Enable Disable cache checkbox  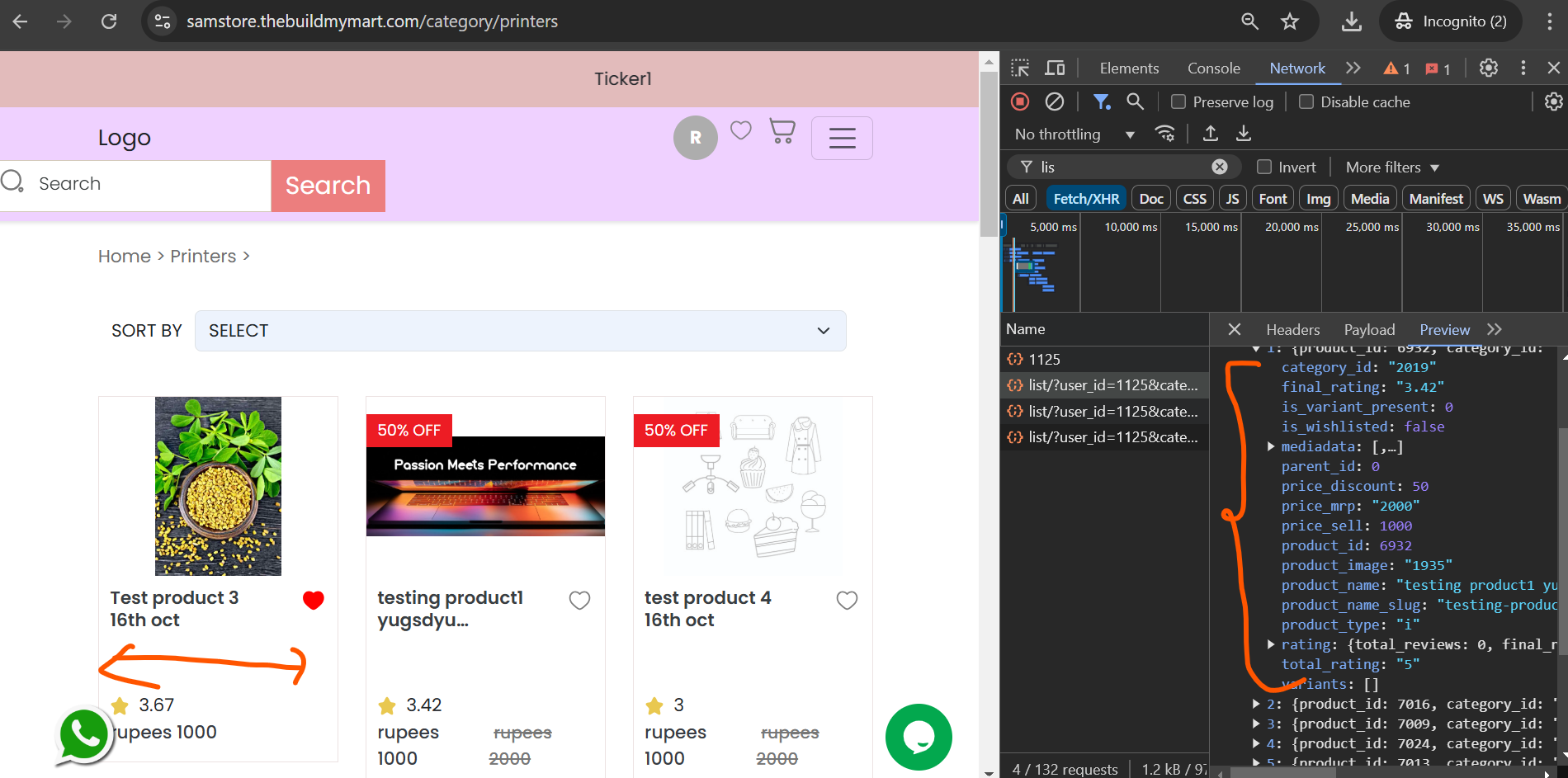[x=1306, y=101]
